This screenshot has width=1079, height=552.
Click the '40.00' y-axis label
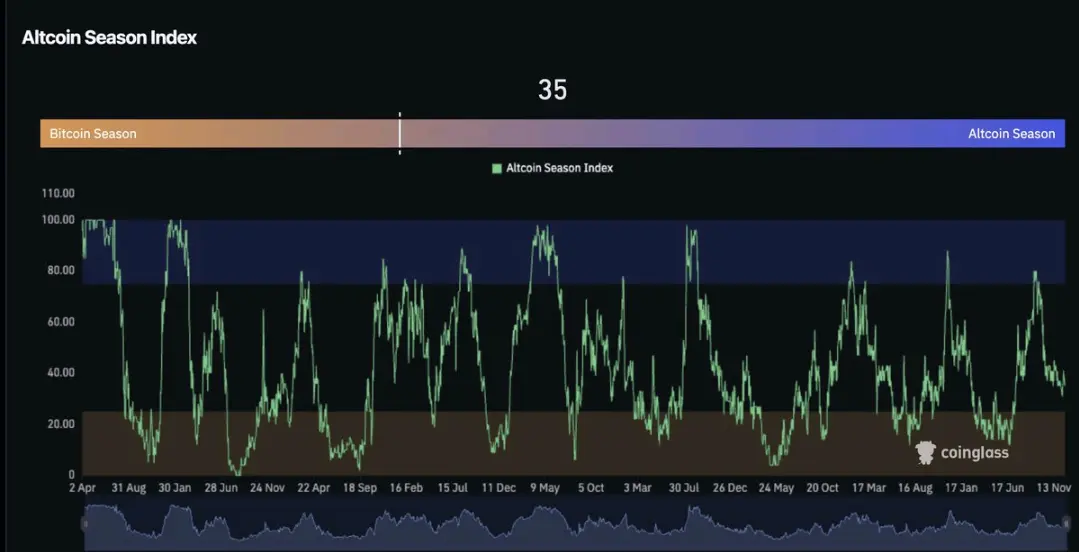(x=61, y=372)
